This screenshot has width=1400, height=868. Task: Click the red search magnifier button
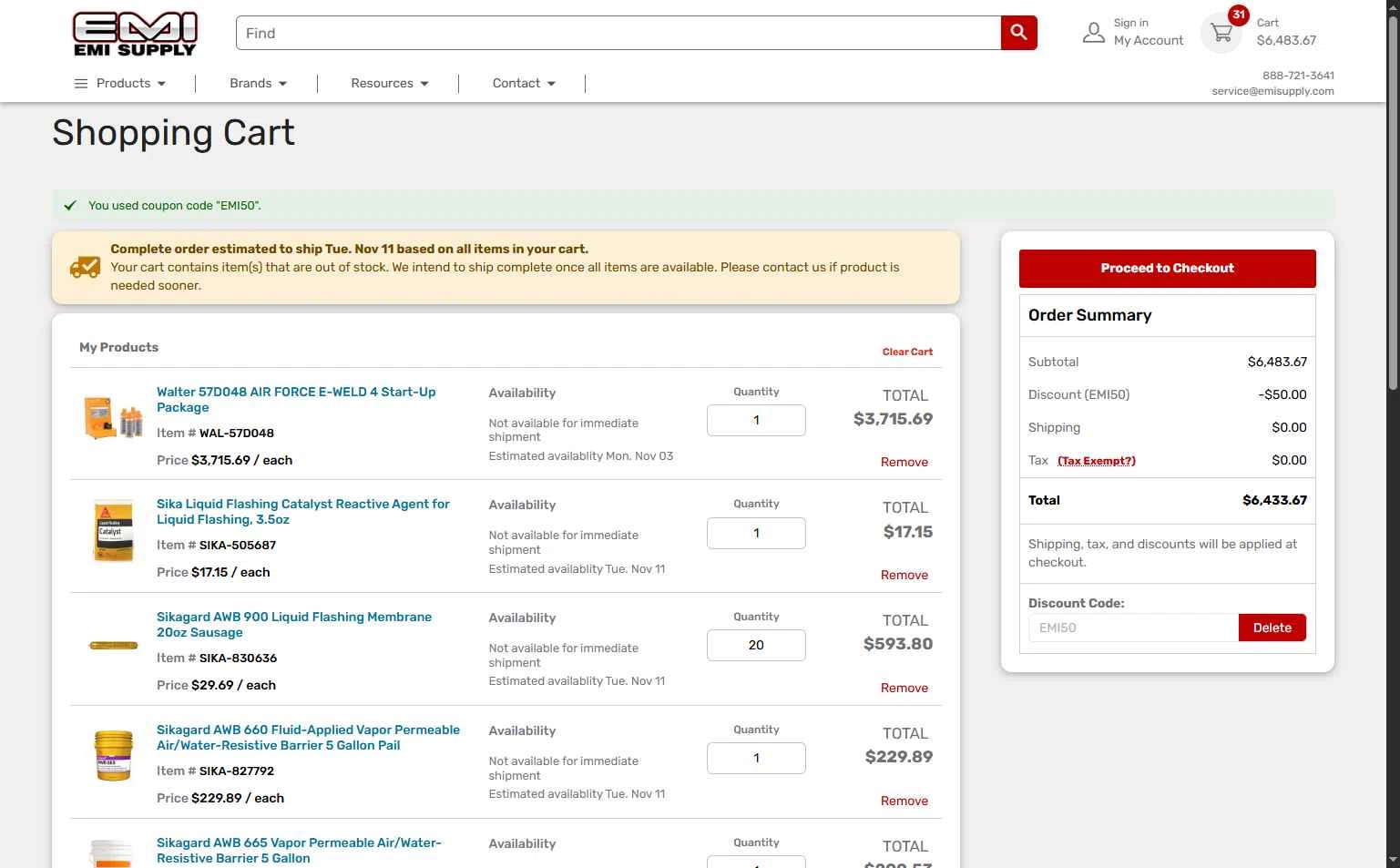[1018, 33]
